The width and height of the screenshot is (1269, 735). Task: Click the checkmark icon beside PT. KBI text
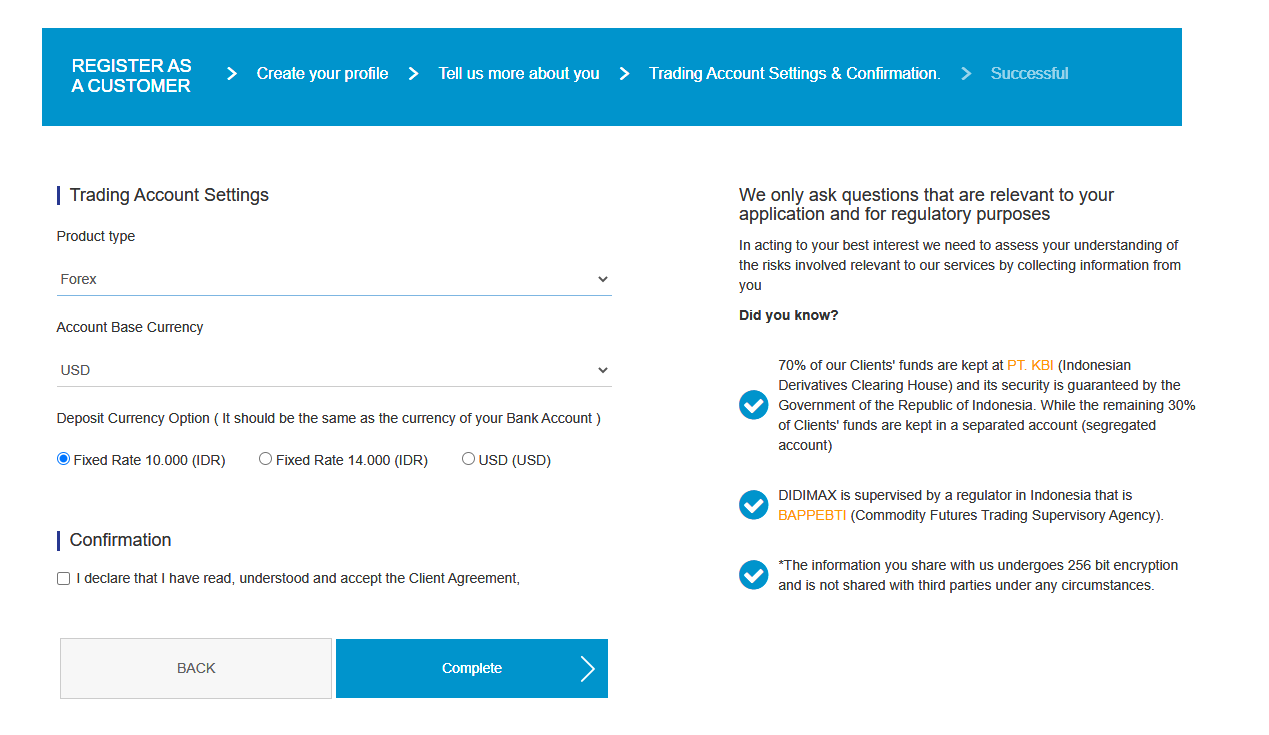click(x=753, y=405)
